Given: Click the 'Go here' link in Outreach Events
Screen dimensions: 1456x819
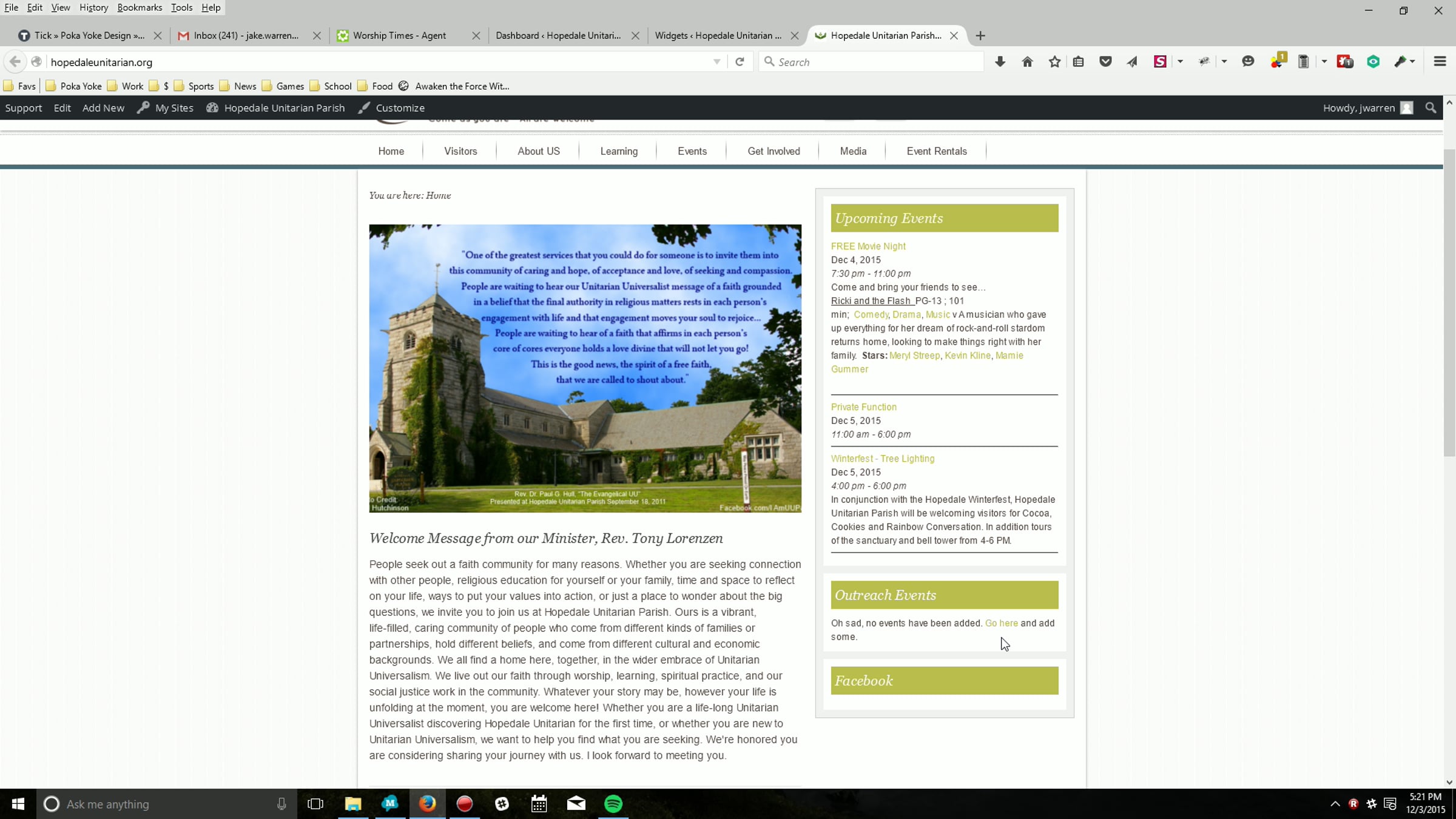Looking at the screenshot, I should 1001,623.
